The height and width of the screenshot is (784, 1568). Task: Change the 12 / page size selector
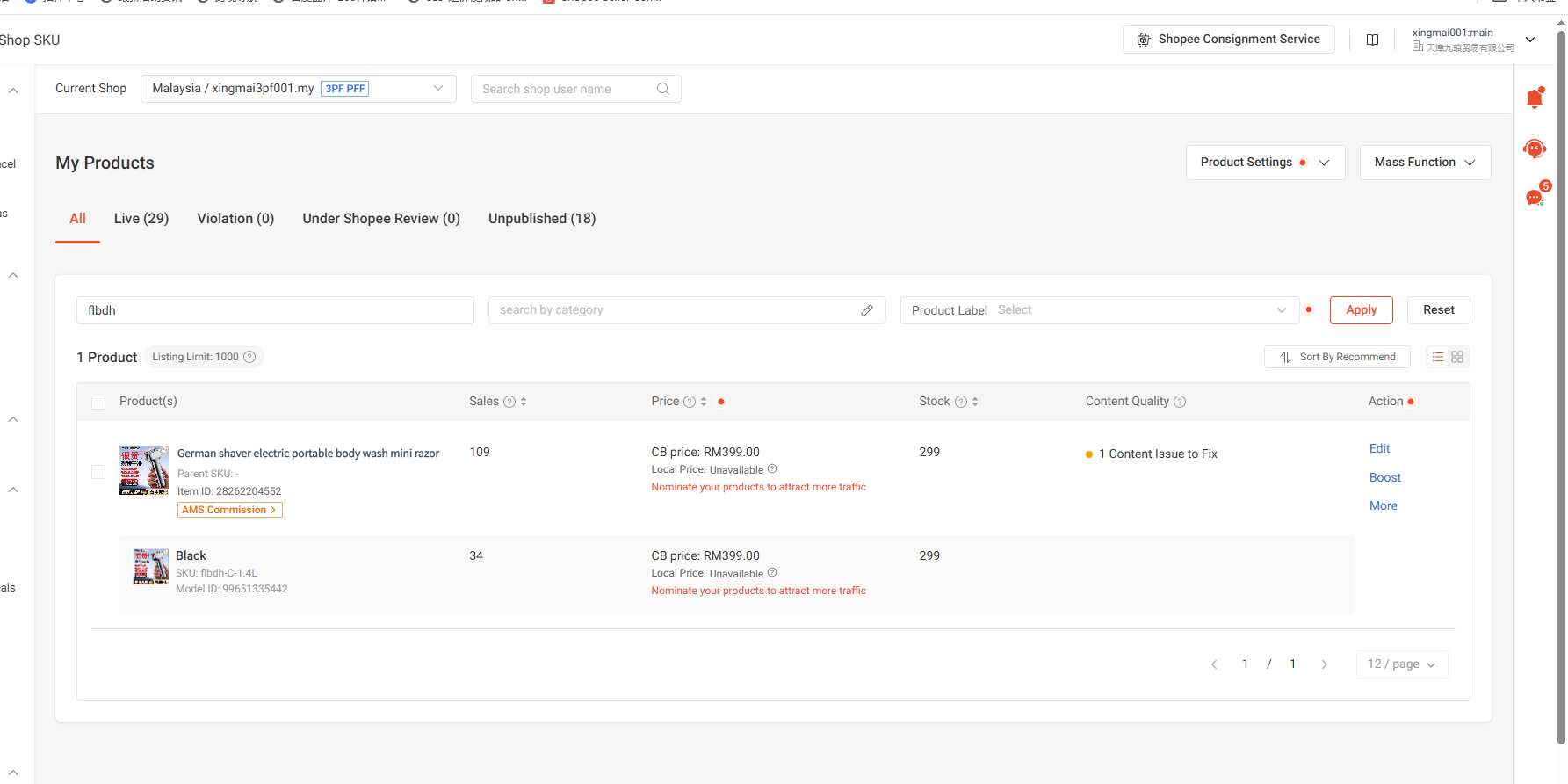[x=1401, y=664]
